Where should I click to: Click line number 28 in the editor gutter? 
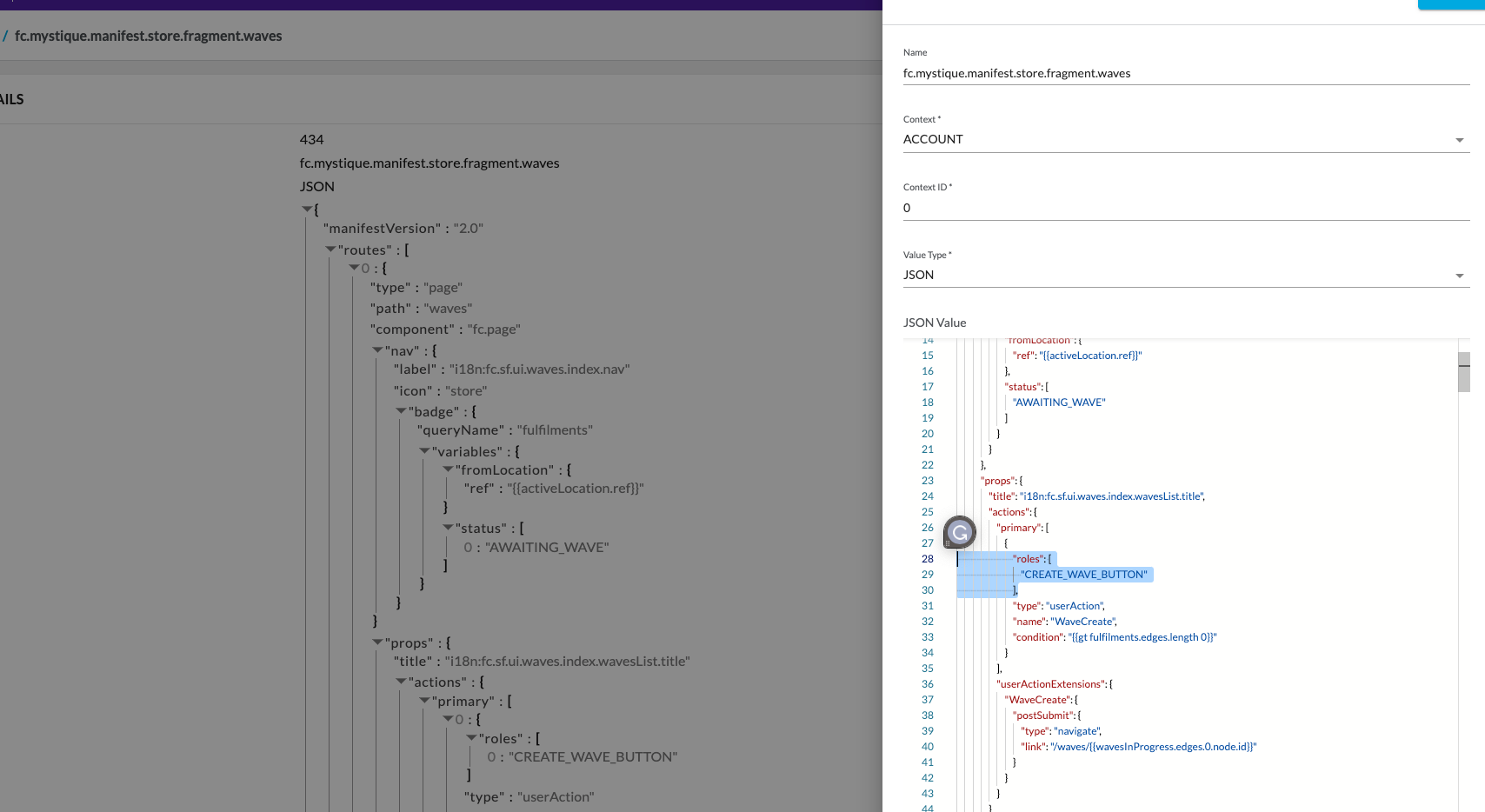click(928, 559)
